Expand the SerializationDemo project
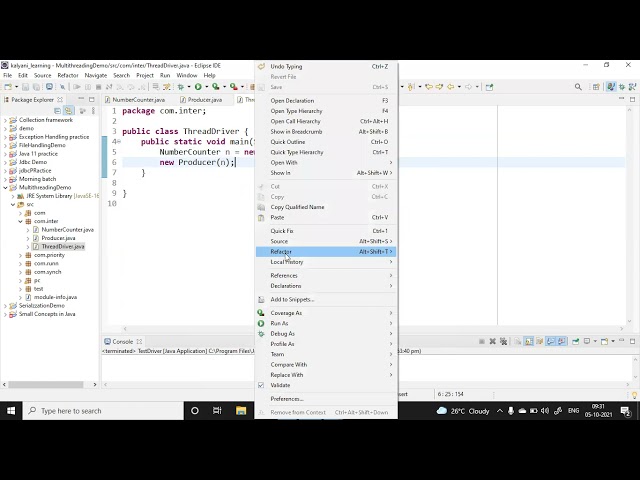Viewport: 640px width, 480px height. (x=5, y=306)
